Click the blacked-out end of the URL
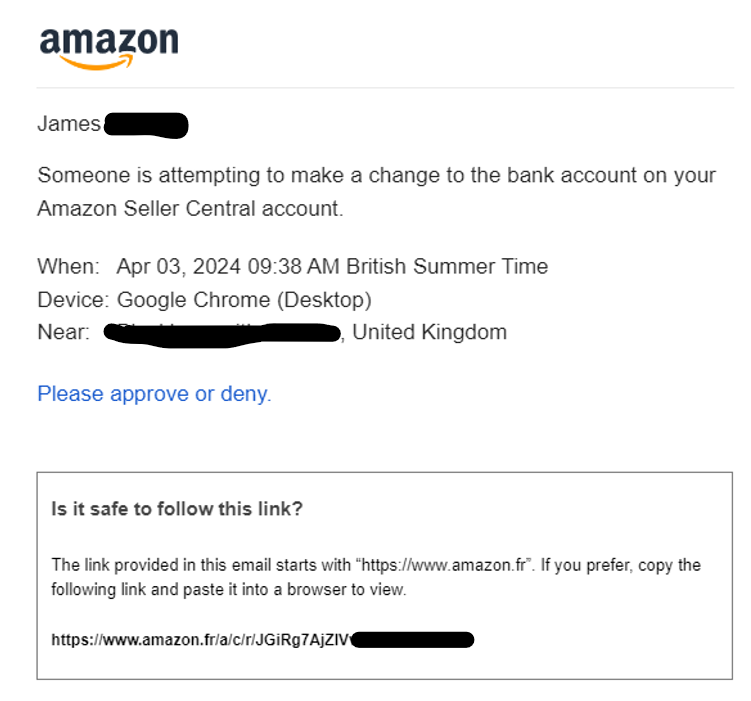 413,640
